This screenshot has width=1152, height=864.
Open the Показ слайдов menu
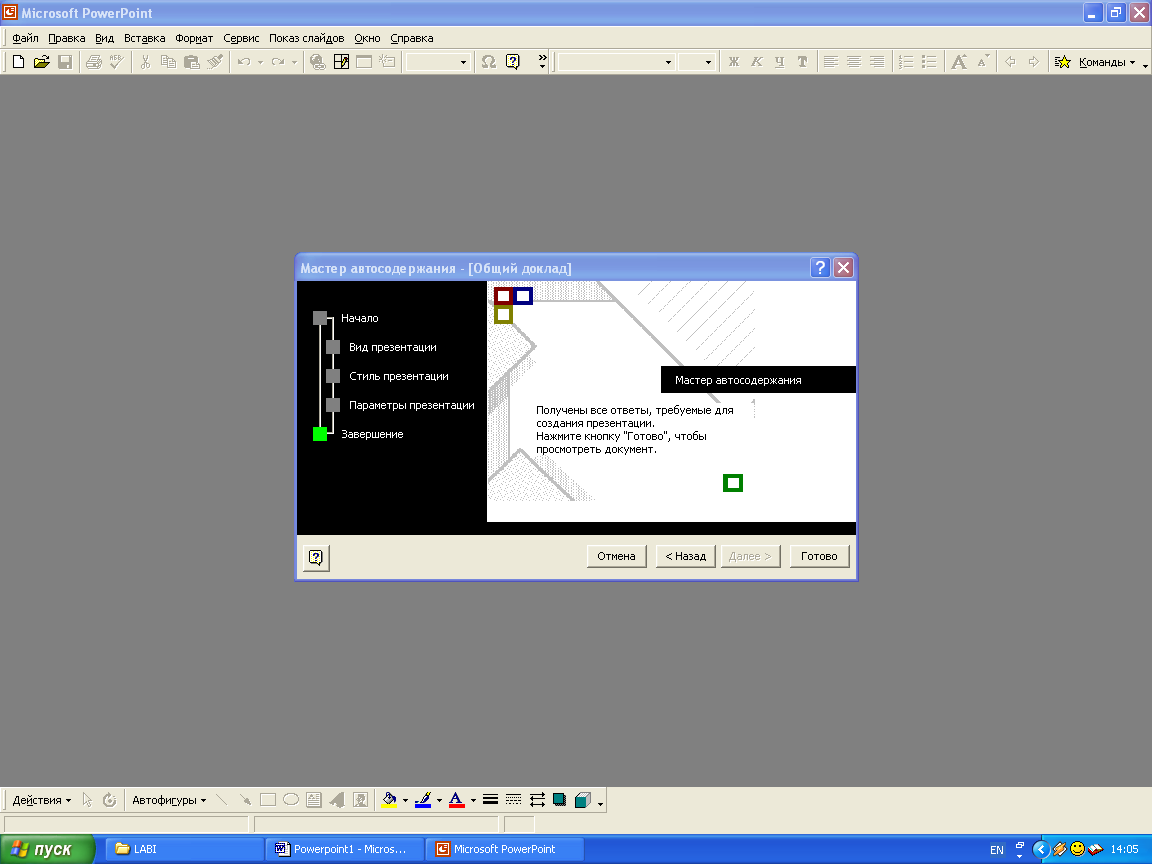point(306,38)
